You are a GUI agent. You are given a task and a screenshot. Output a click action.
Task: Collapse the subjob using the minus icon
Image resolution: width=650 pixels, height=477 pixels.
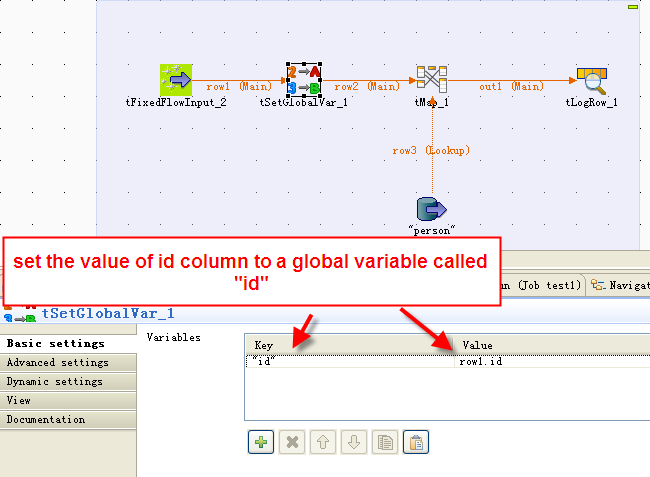point(633,7)
